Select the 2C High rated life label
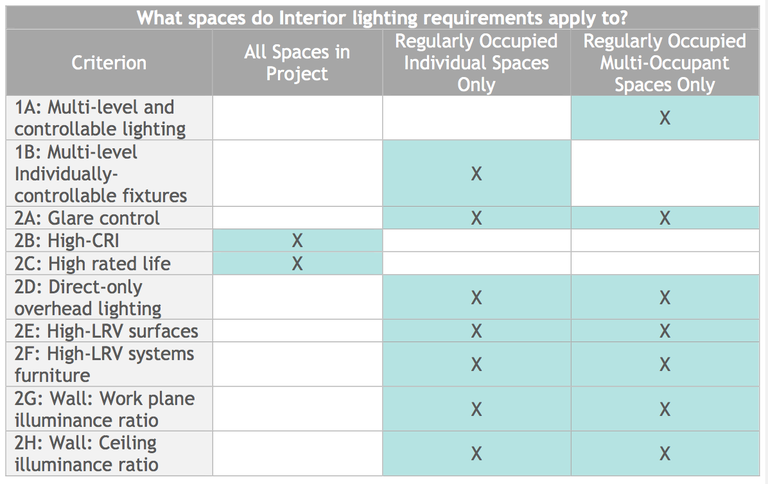This screenshot has width=768, height=484. tap(92, 264)
